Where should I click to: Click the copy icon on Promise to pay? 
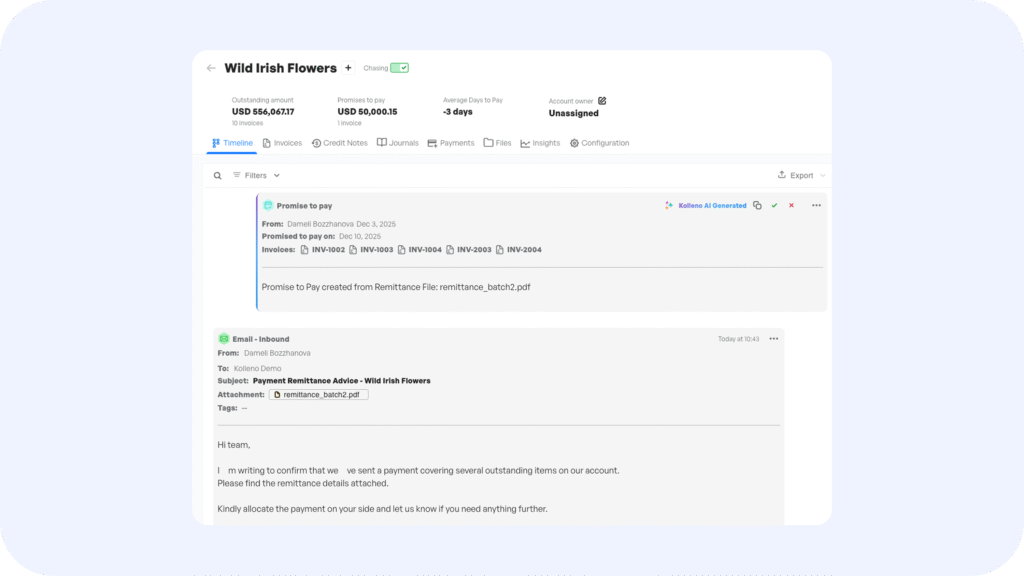757,205
